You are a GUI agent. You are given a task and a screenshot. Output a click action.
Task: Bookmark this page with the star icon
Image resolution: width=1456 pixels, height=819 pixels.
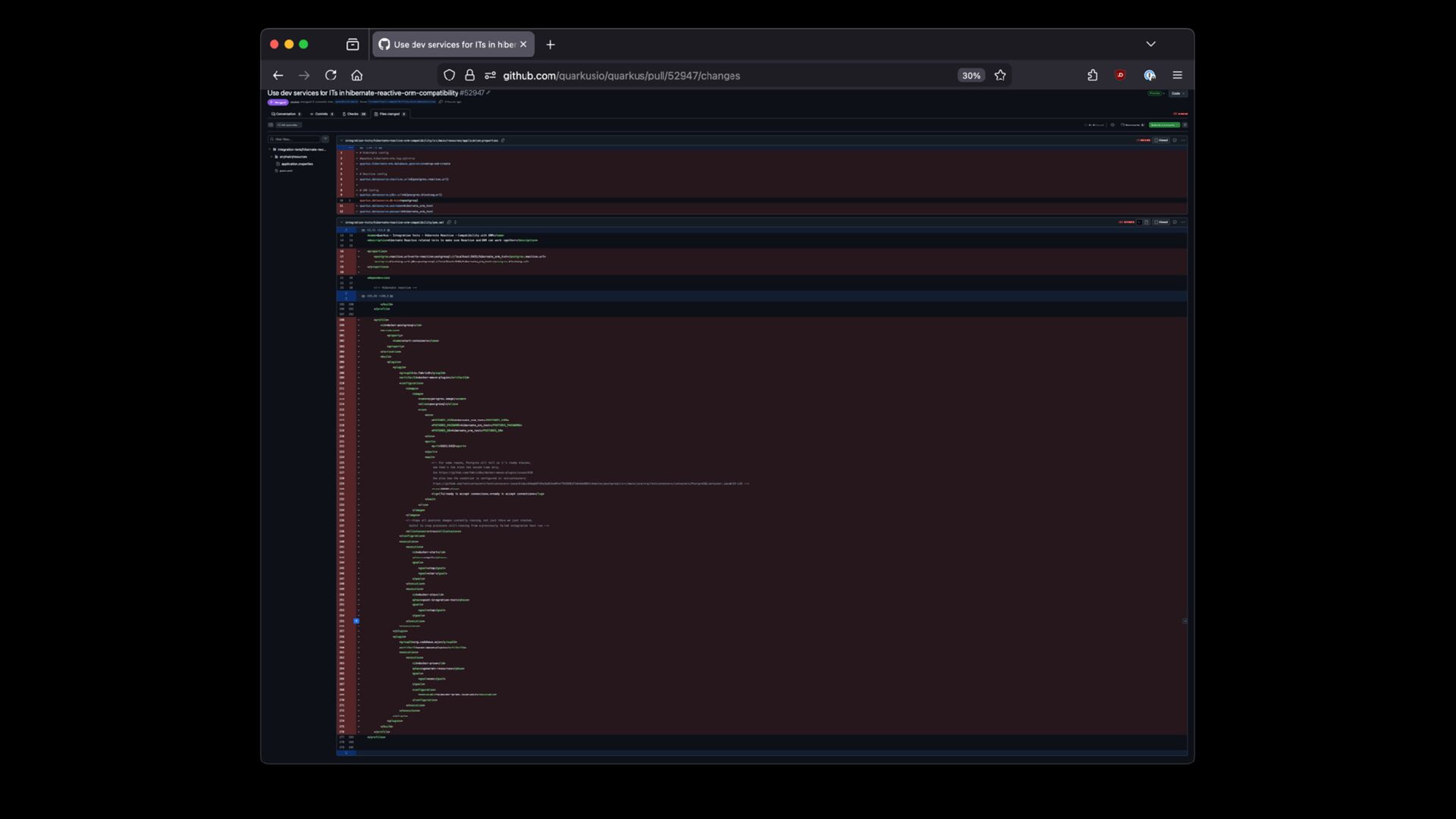[x=1000, y=75]
